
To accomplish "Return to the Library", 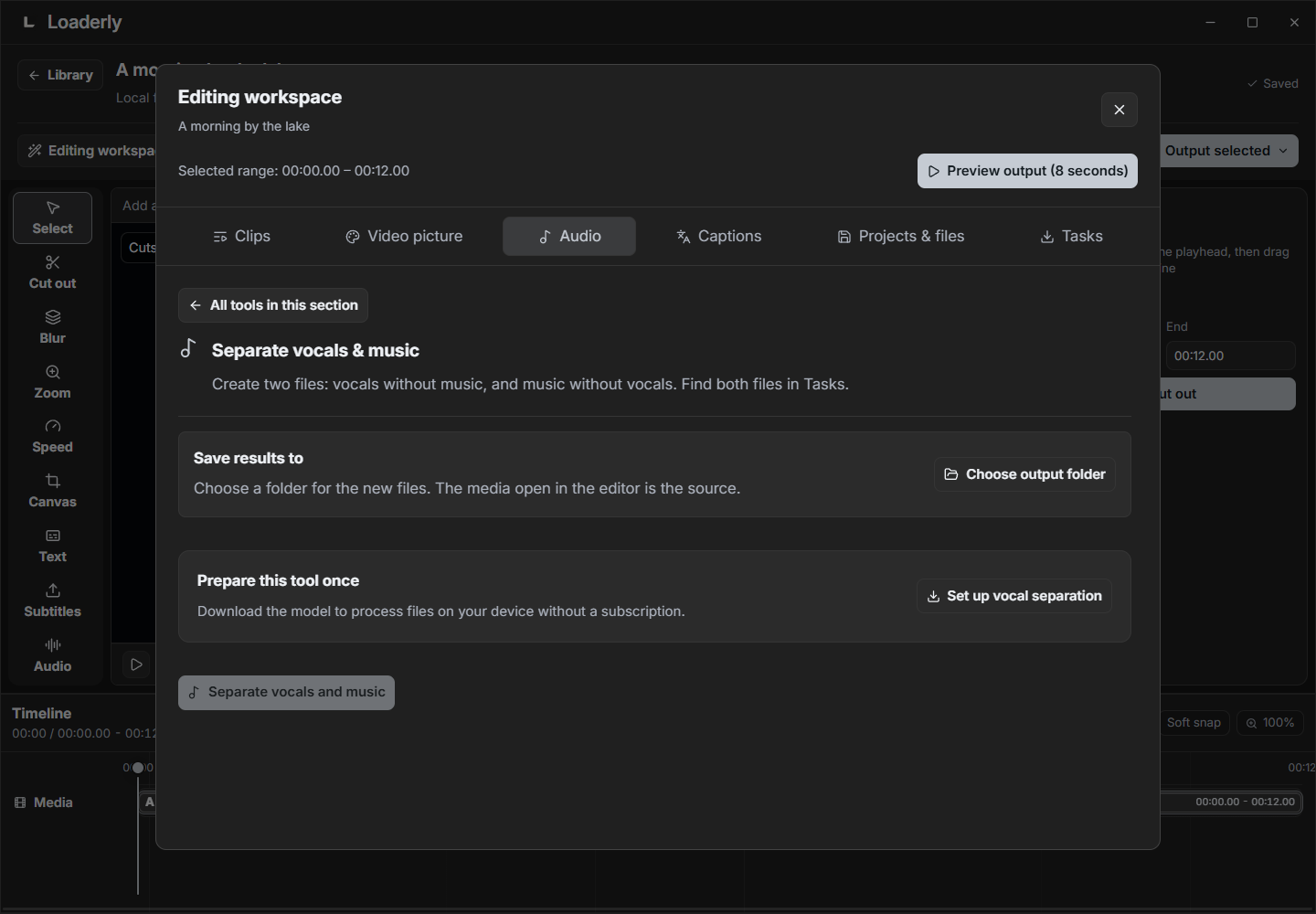I will [60, 75].
